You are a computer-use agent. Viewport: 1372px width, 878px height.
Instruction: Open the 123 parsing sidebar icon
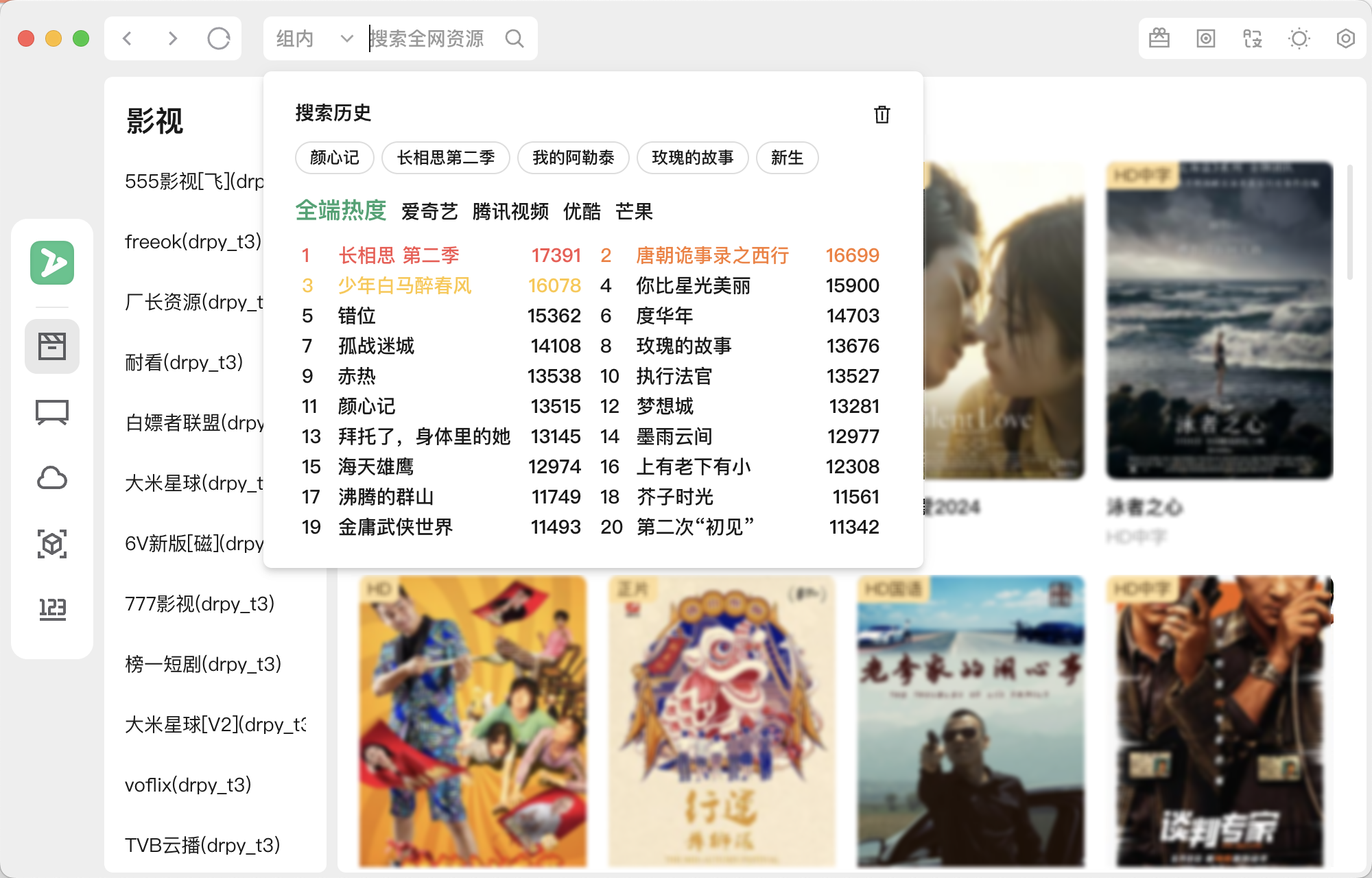point(52,608)
